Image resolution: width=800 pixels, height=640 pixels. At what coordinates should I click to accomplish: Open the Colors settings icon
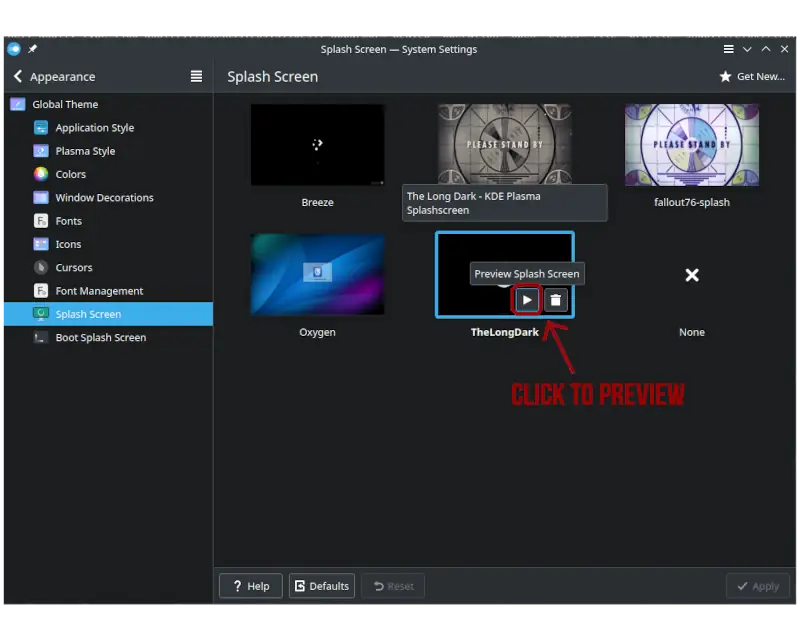tap(41, 174)
